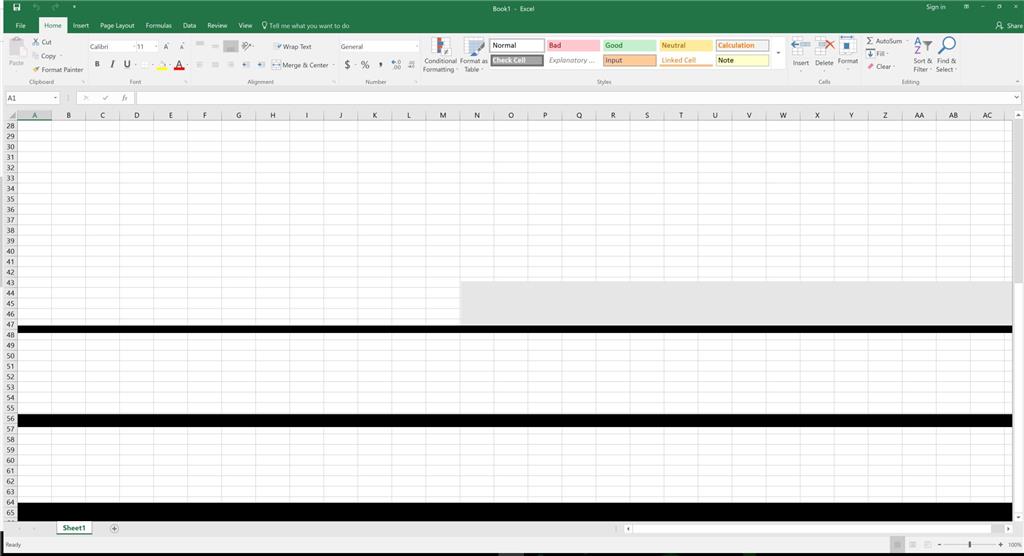
Task: Apply the Comma Style format
Action: 381,65
